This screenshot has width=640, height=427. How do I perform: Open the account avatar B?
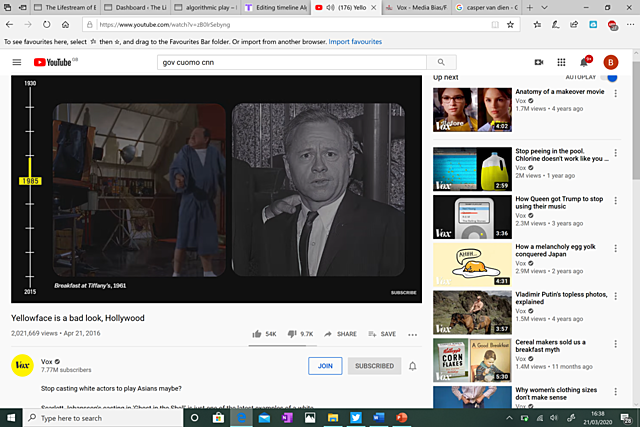[x=611, y=62]
